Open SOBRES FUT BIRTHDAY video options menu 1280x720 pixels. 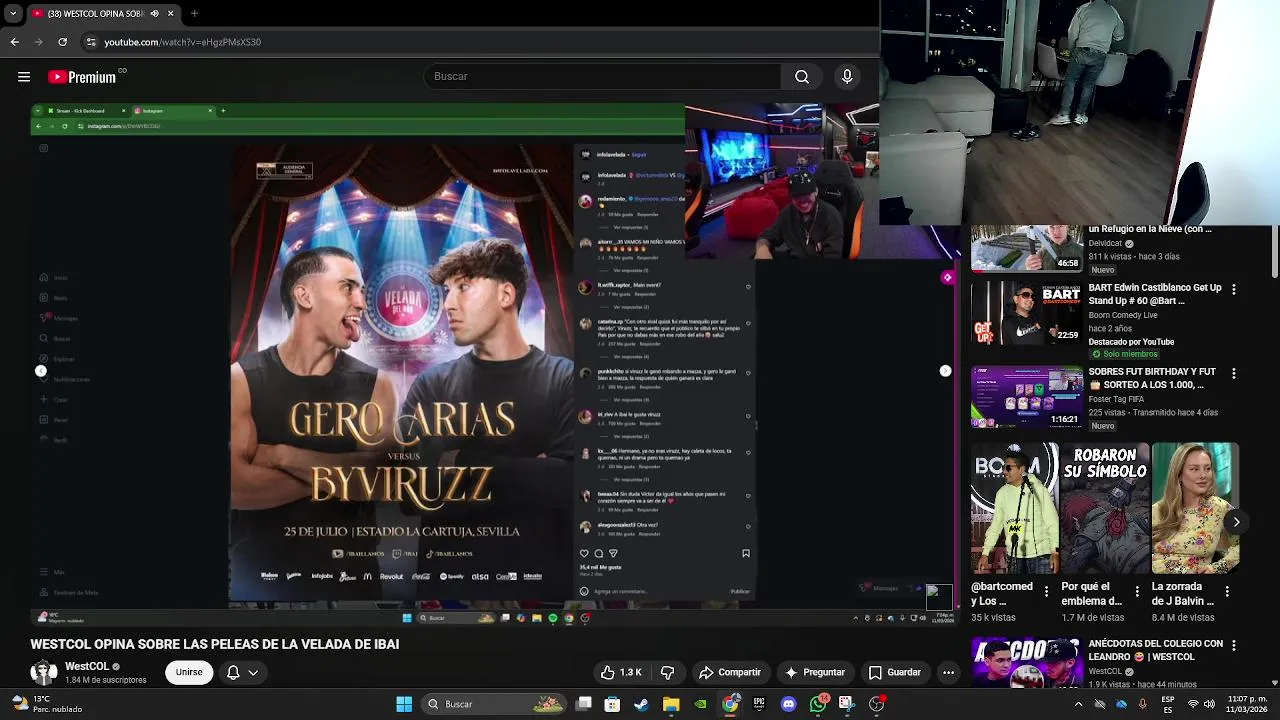[1234, 374]
